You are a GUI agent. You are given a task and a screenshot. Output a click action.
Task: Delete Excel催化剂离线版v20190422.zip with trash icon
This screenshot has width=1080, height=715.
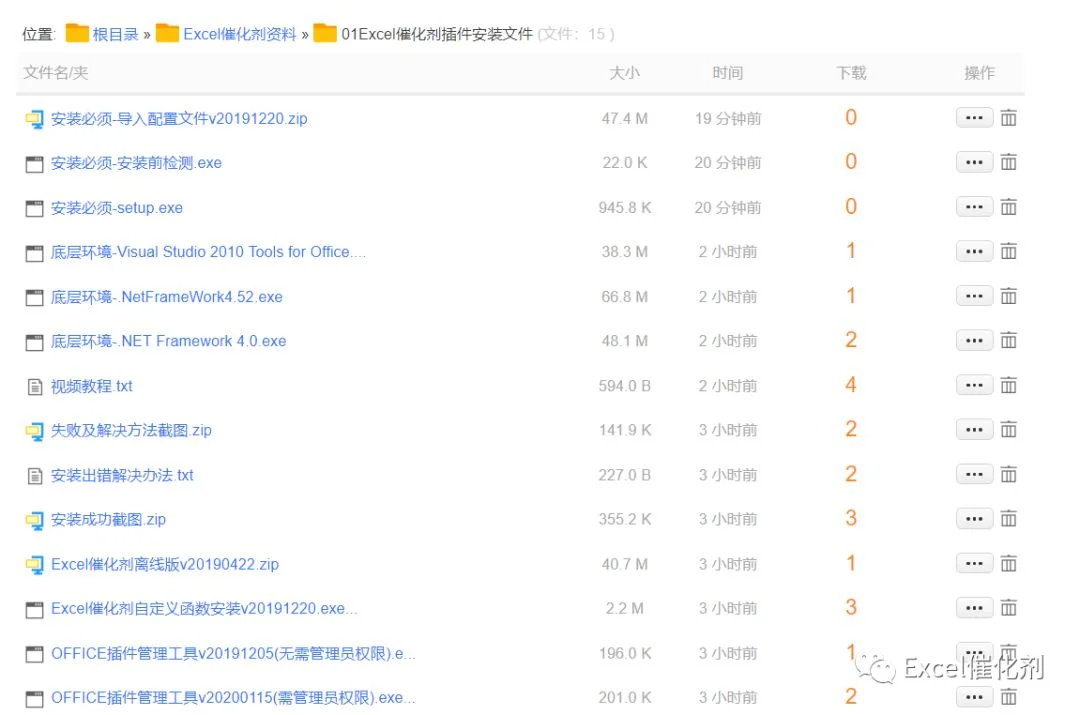1008,563
